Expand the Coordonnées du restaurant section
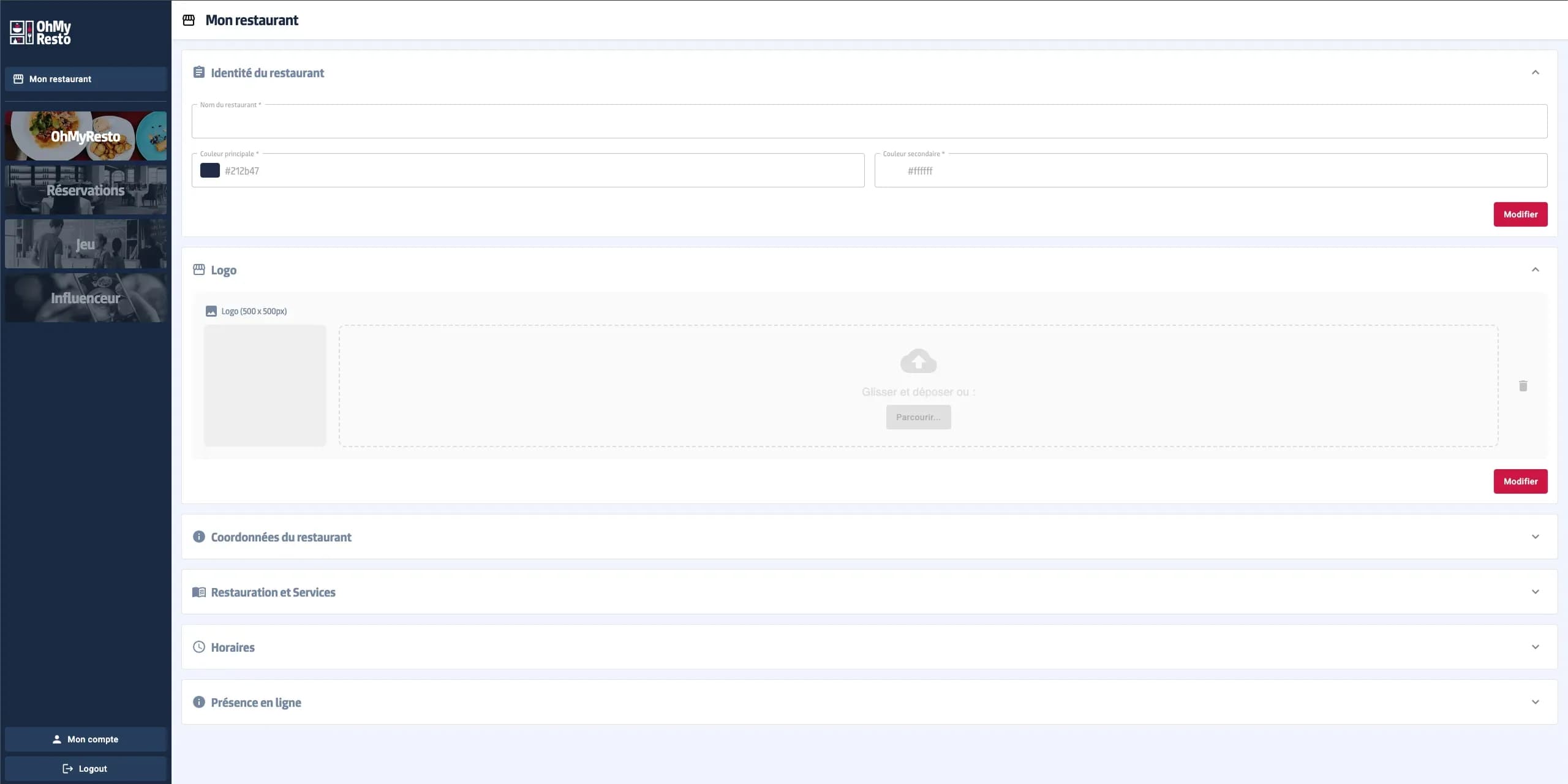Screen dimensions: 1568x784 [x=1536, y=537]
